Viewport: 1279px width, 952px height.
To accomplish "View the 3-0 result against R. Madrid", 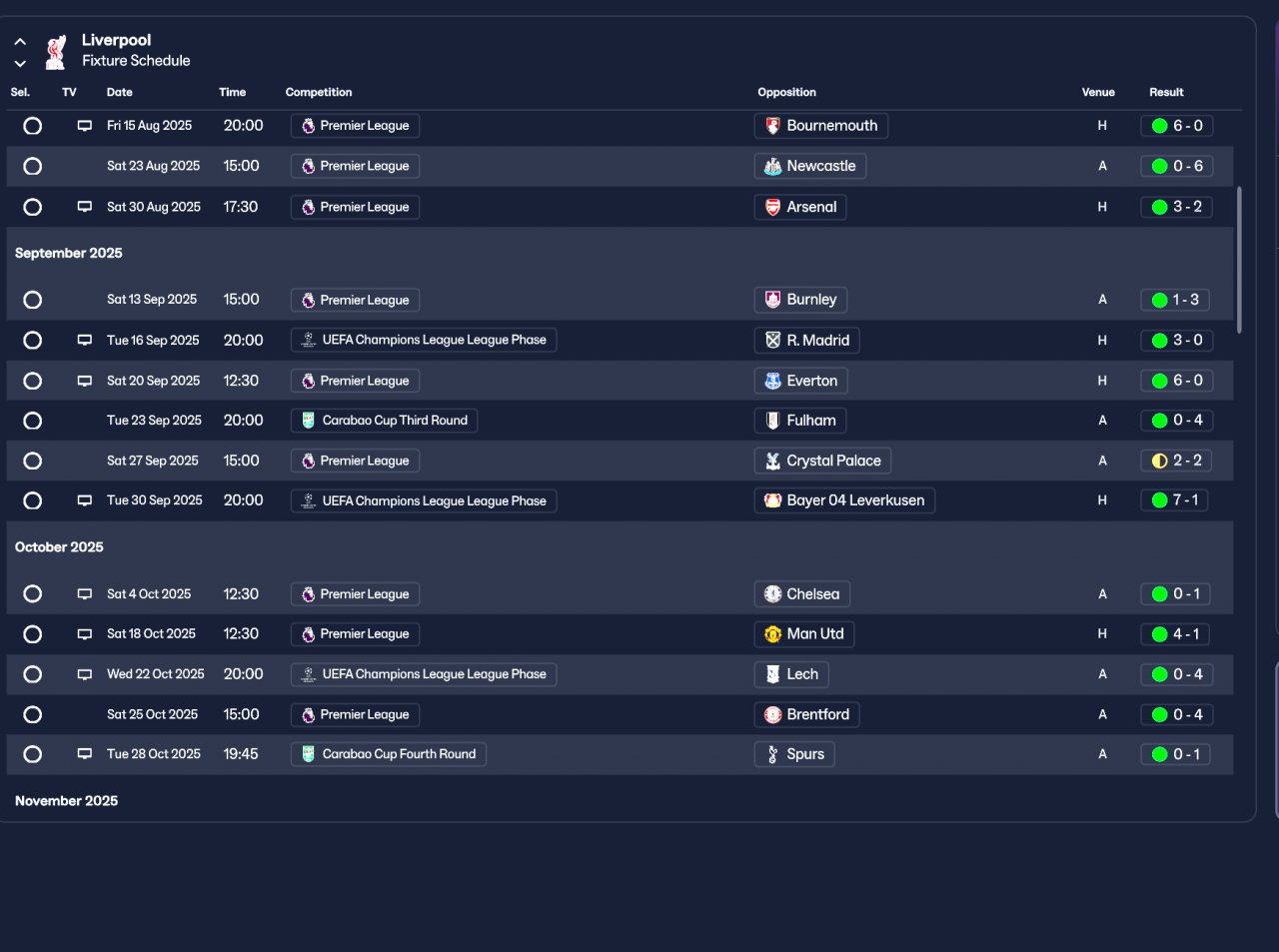I will (1177, 341).
